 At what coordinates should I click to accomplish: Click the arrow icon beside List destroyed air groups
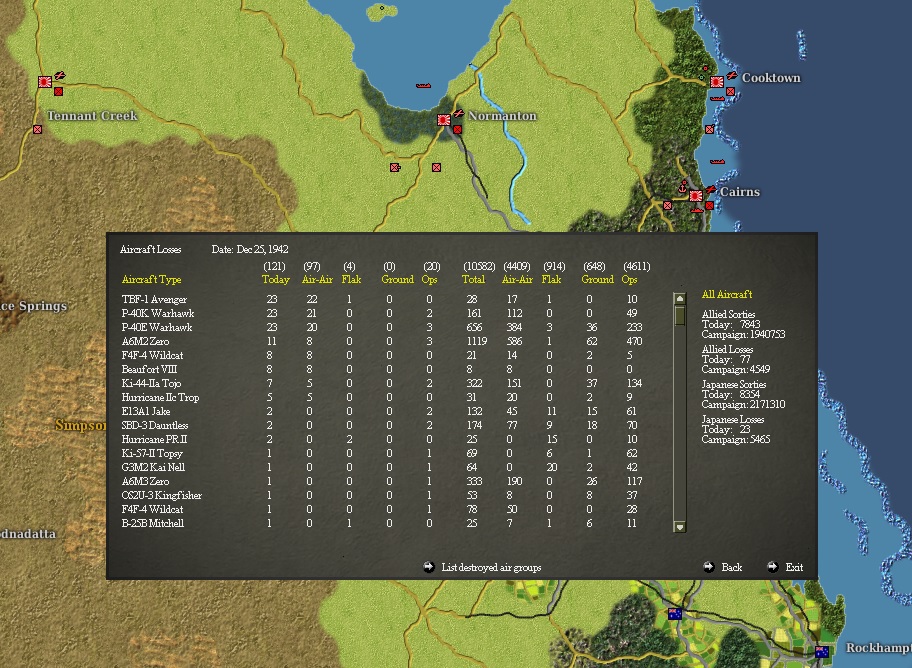point(429,567)
